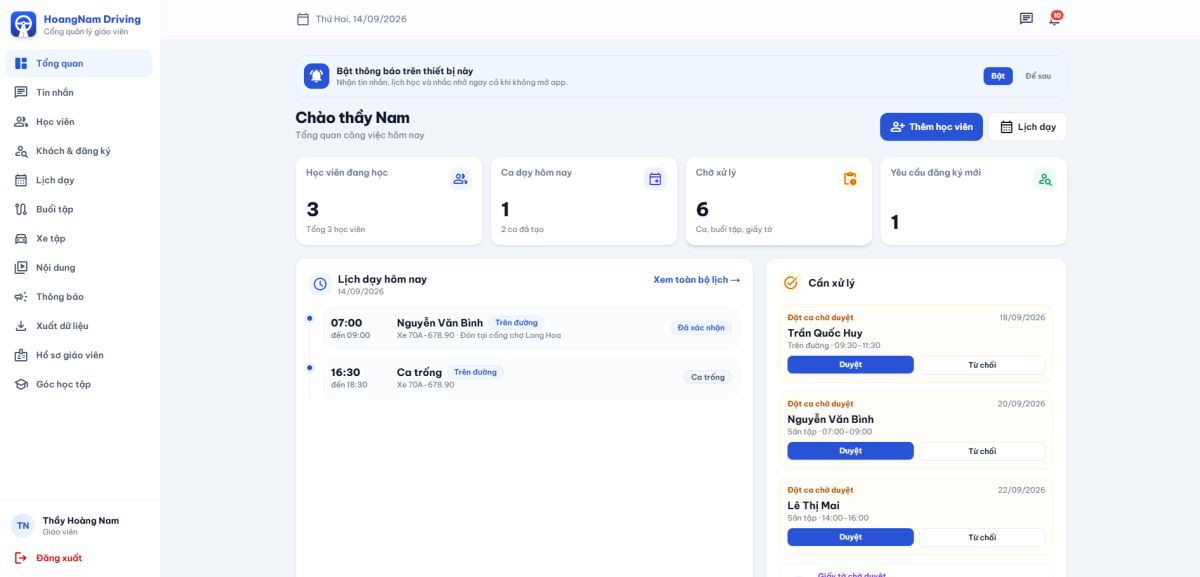Viewport: 1200px width, 577px height.
Task: Open Thông báo sidebar item
Action: (79, 297)
